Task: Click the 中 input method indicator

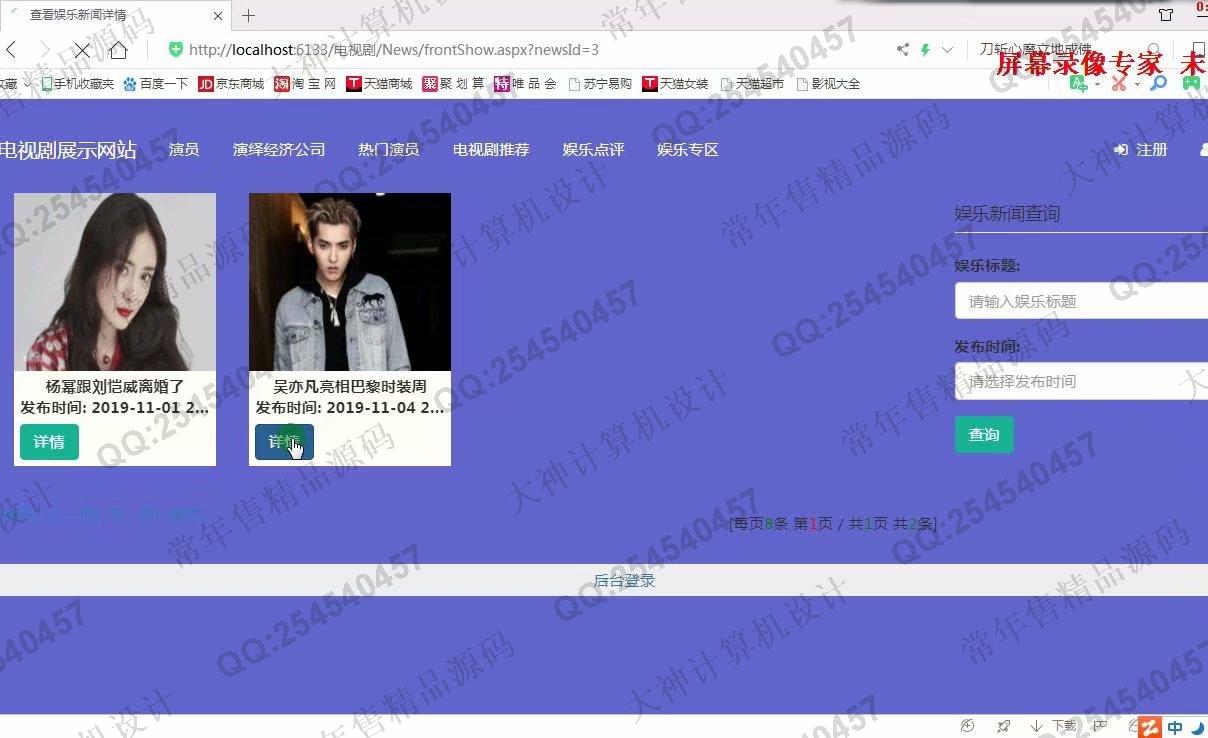Action: tap(1176, 727)
